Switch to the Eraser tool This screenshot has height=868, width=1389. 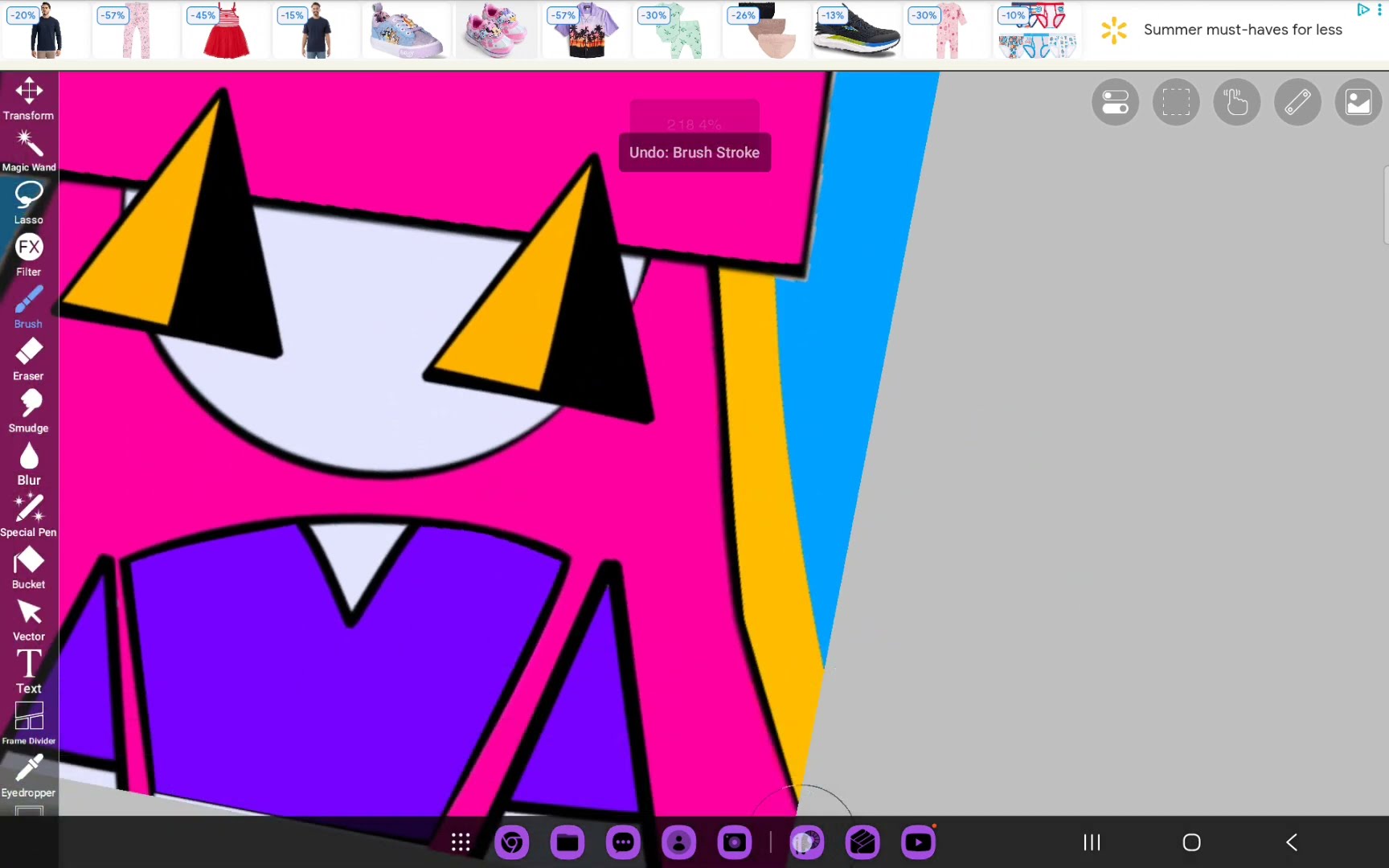click(29, 359)
